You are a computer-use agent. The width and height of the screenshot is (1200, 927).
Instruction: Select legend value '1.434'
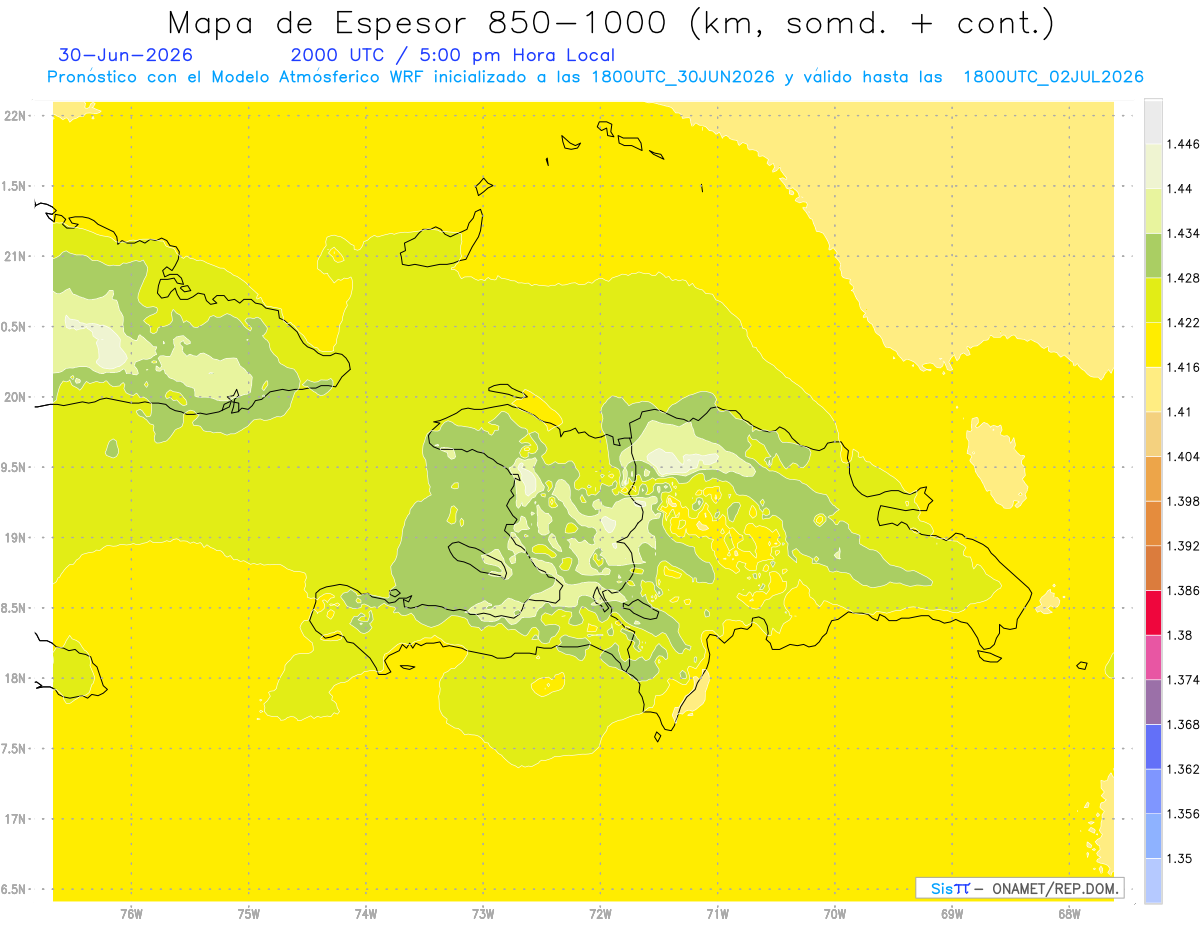(x=1183, y=233)
